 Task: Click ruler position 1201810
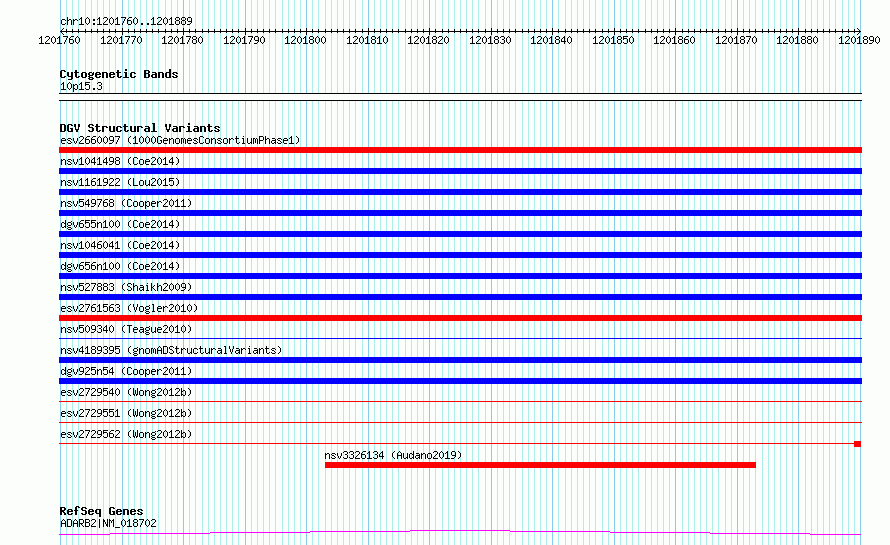click(367, 40)
